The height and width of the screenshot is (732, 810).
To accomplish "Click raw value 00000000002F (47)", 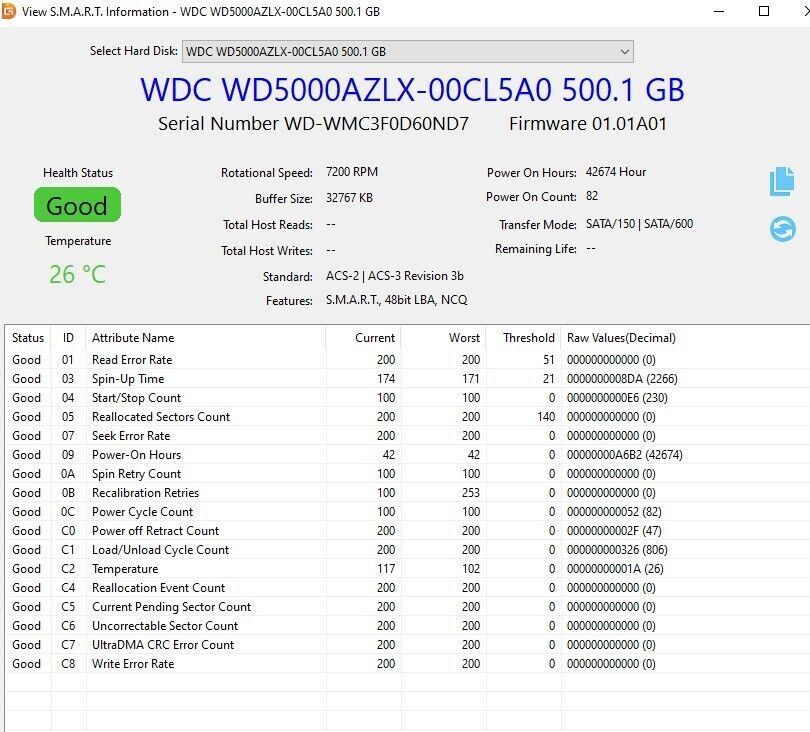I will [x=614, y=531].
